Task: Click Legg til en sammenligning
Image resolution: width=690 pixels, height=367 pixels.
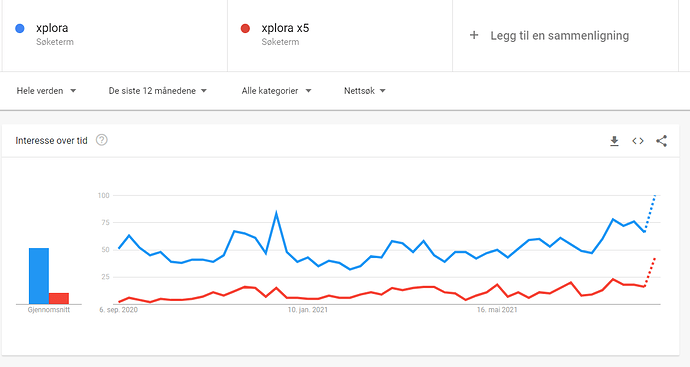Action: [x=560, y=36]
